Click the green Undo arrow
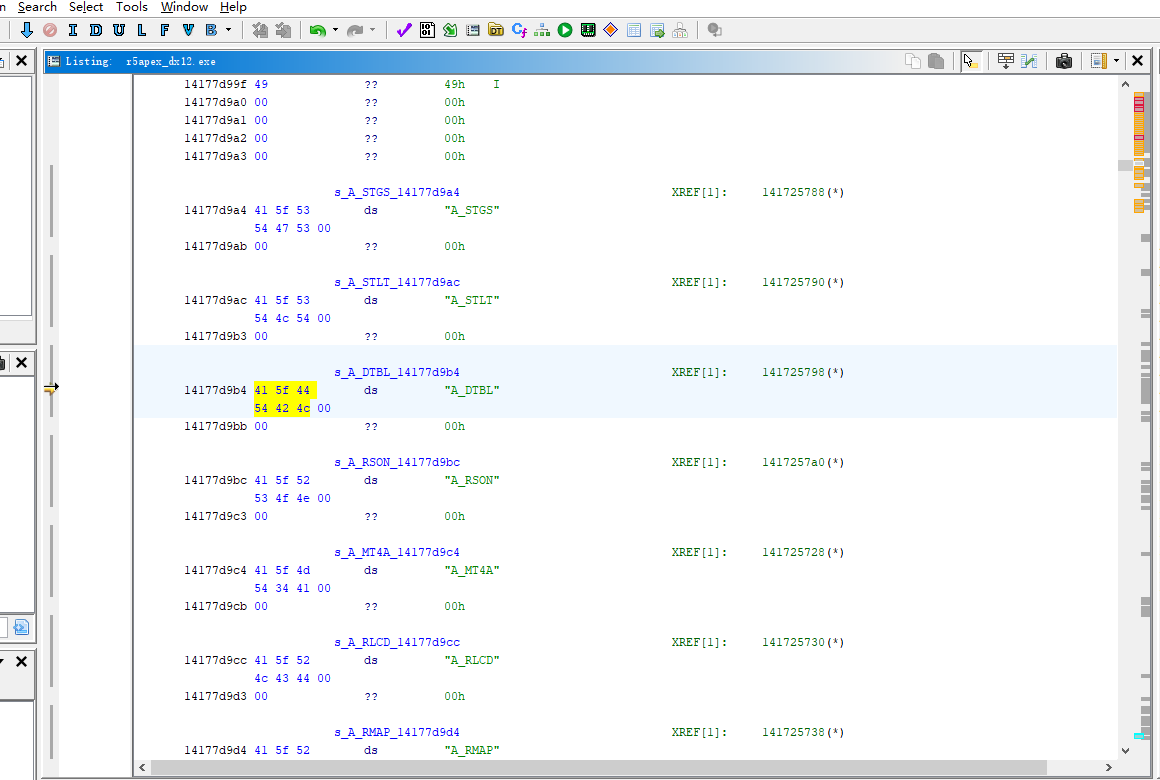This screenshot has width=1160, height=780. pos(317,30)
